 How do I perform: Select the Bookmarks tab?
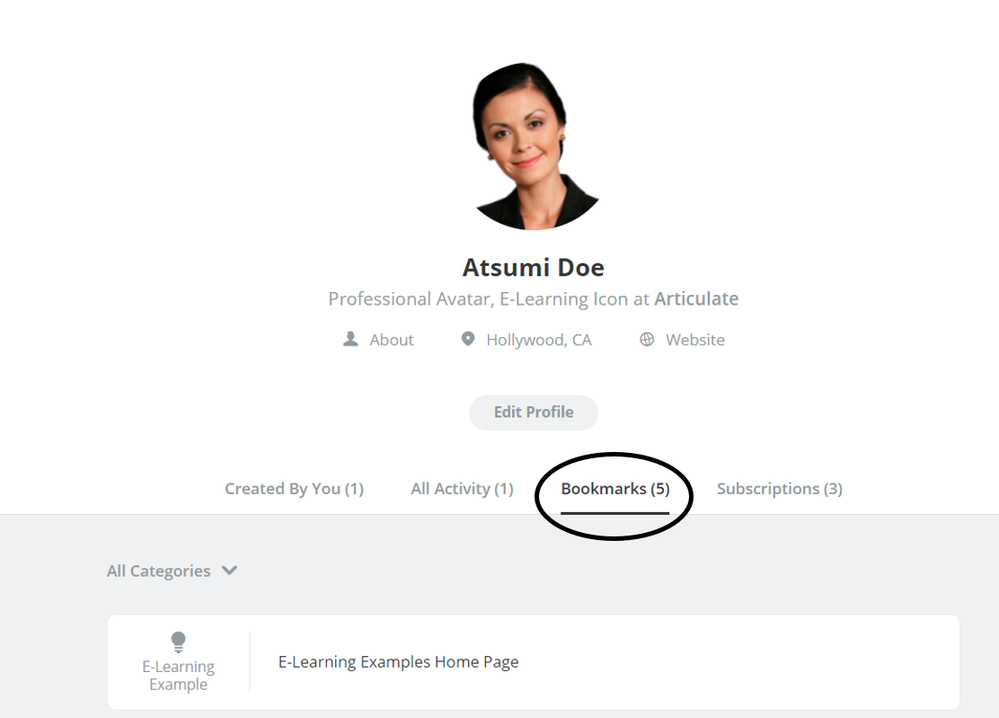(615, 489)
